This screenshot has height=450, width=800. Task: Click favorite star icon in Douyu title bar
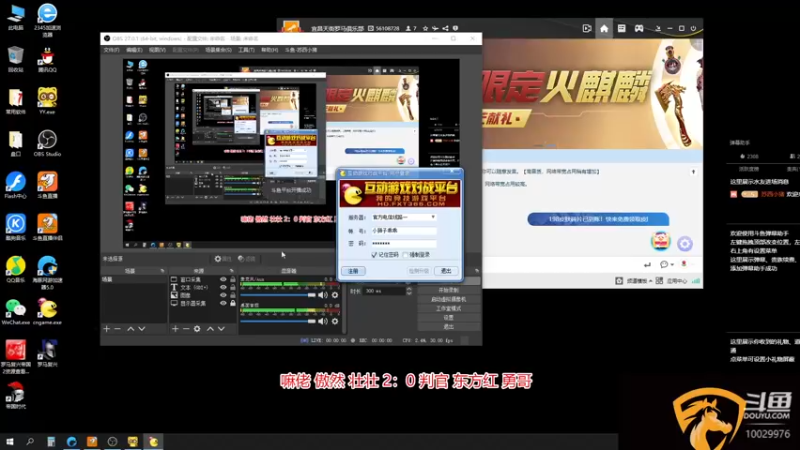[x=426, y=29]
